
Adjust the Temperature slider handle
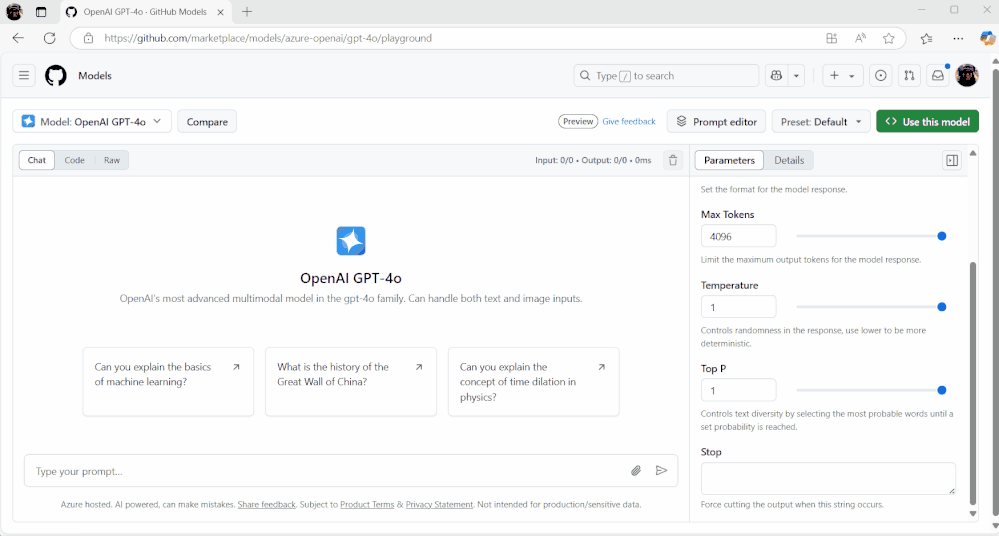942,307
